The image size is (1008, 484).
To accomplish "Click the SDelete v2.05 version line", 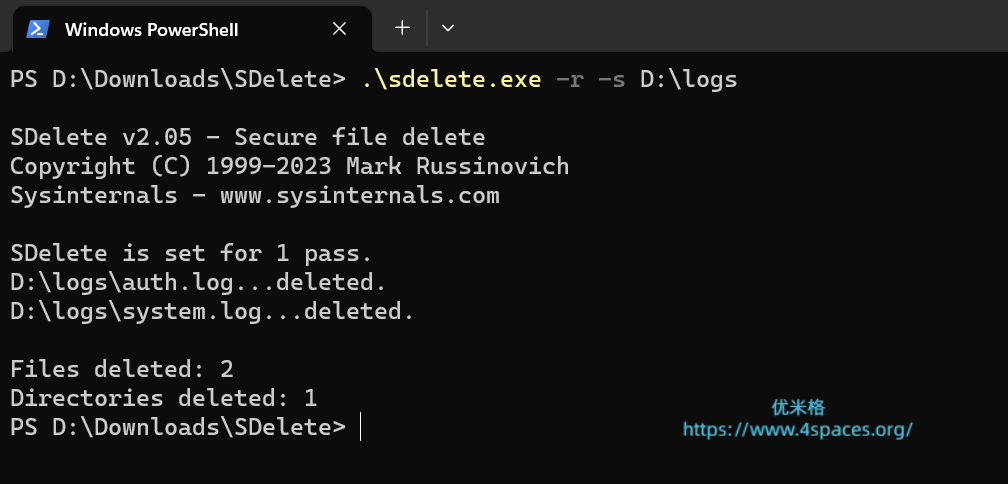I will pos(247,138).
